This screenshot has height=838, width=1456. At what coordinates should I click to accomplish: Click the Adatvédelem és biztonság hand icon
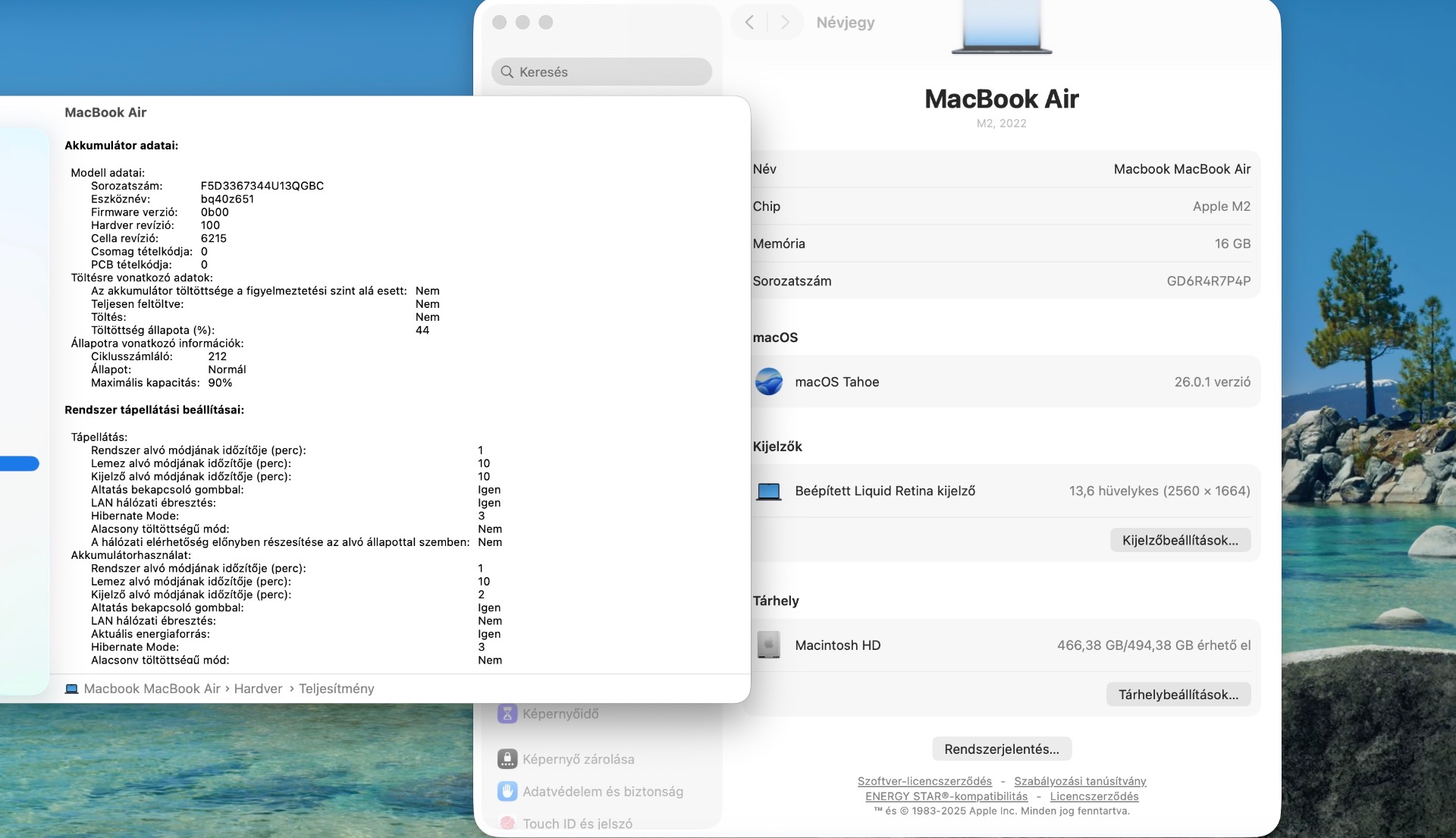[x=507, y=792]
